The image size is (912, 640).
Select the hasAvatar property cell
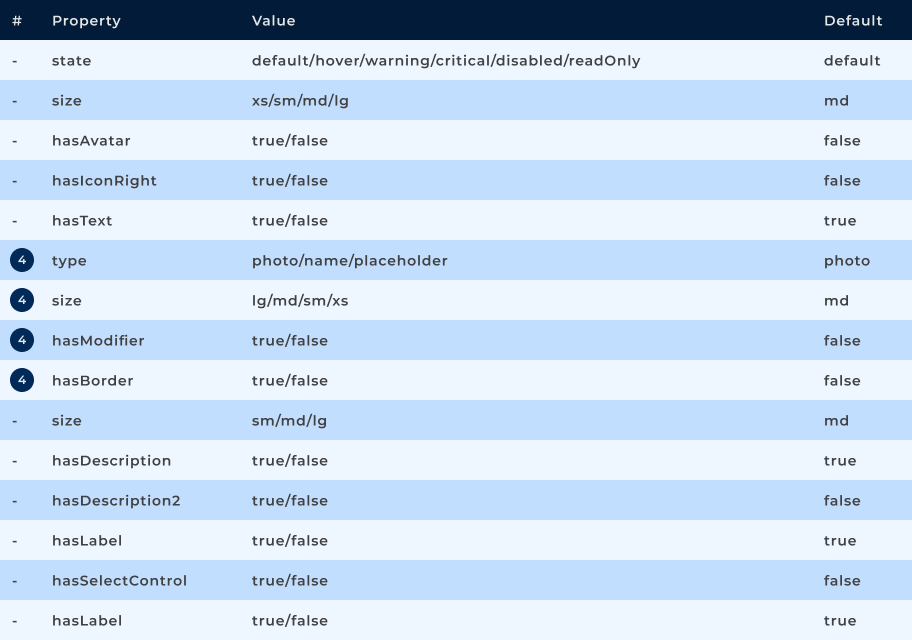91,140
